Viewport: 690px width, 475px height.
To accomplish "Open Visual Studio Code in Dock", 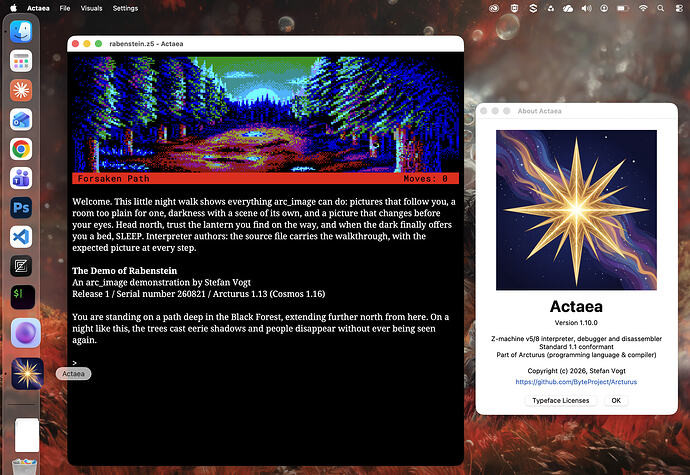I will [21, 237].
